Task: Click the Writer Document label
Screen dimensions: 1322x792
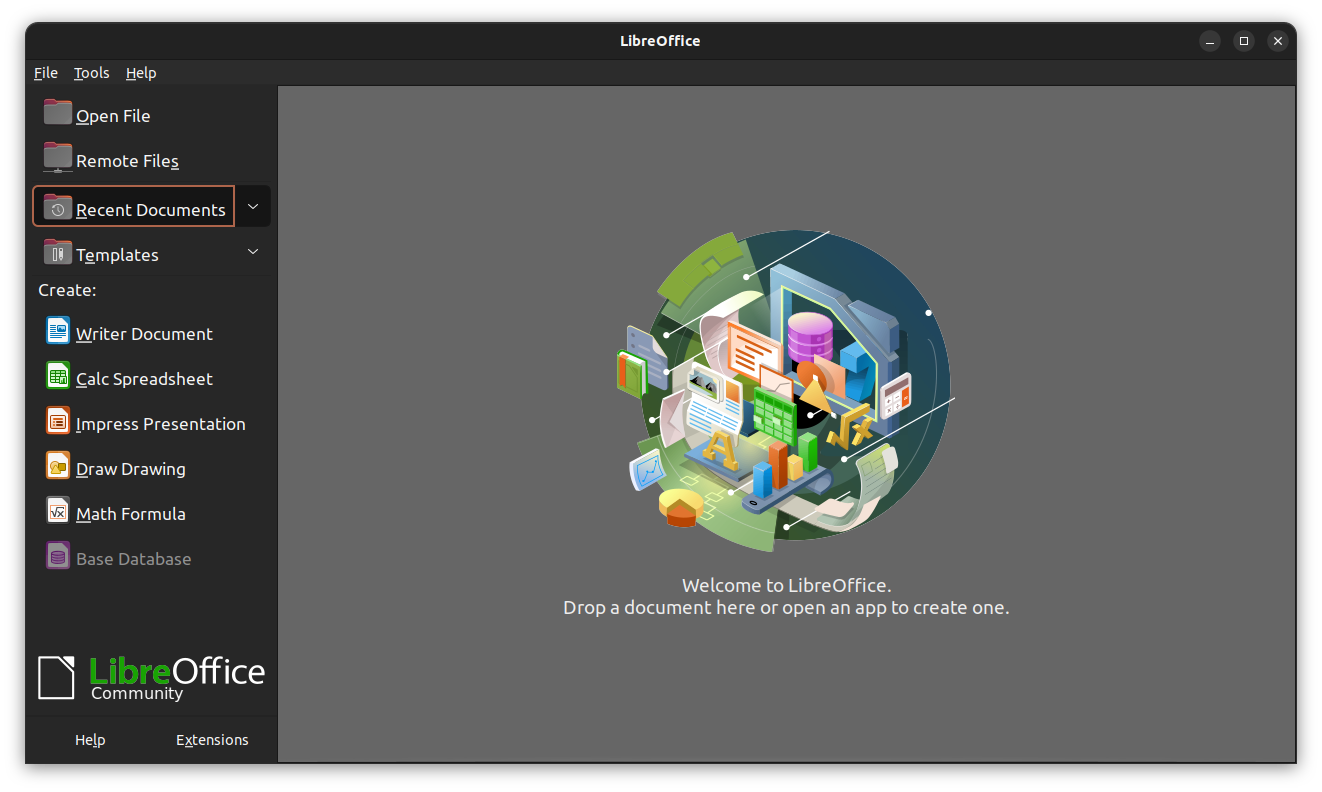Action: 144,334
